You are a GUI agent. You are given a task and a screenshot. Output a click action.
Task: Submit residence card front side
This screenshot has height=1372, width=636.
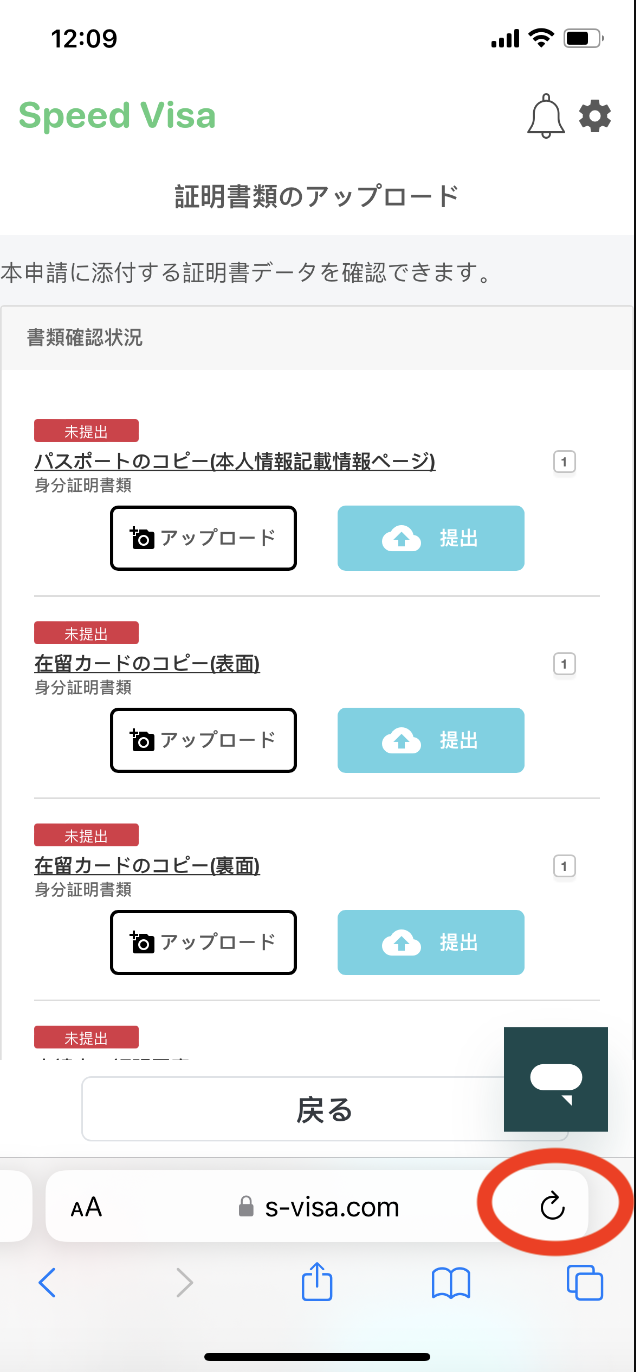click(x=431, y=740)
